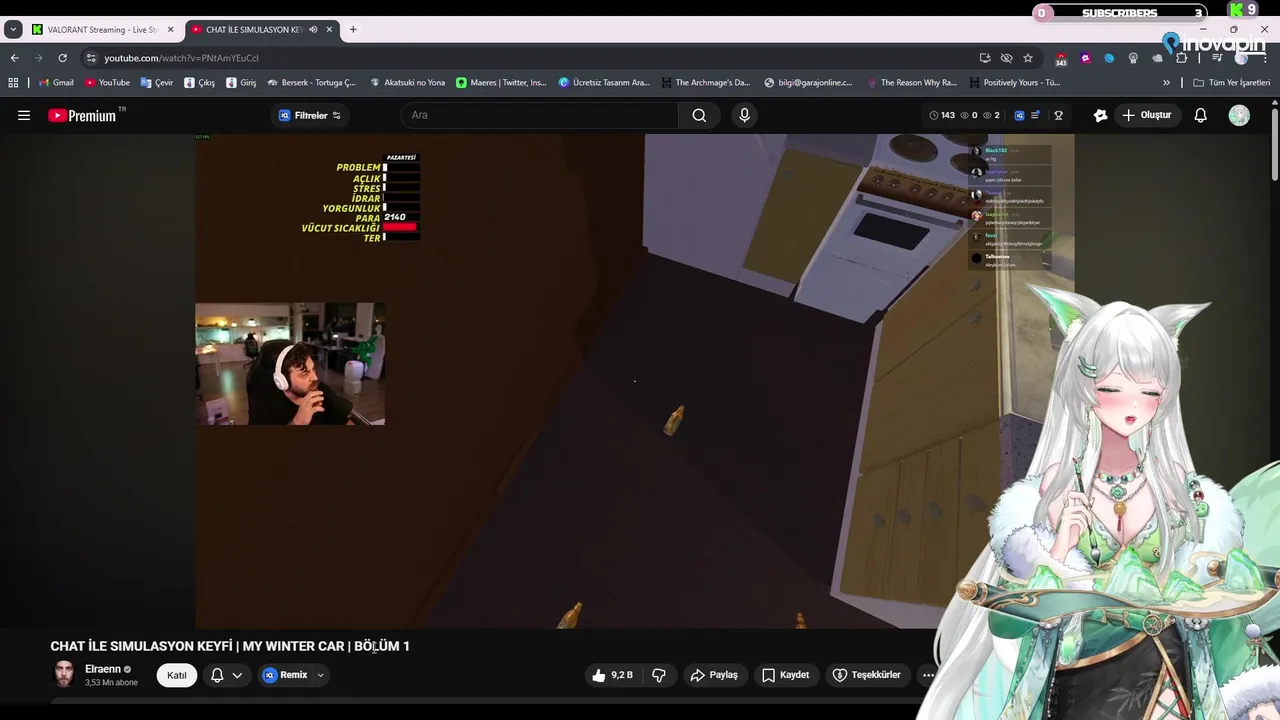This screenshot has height=720, width=1280.
Task: Open the Giriş bookmark
Action: click(x=242, y=83)
